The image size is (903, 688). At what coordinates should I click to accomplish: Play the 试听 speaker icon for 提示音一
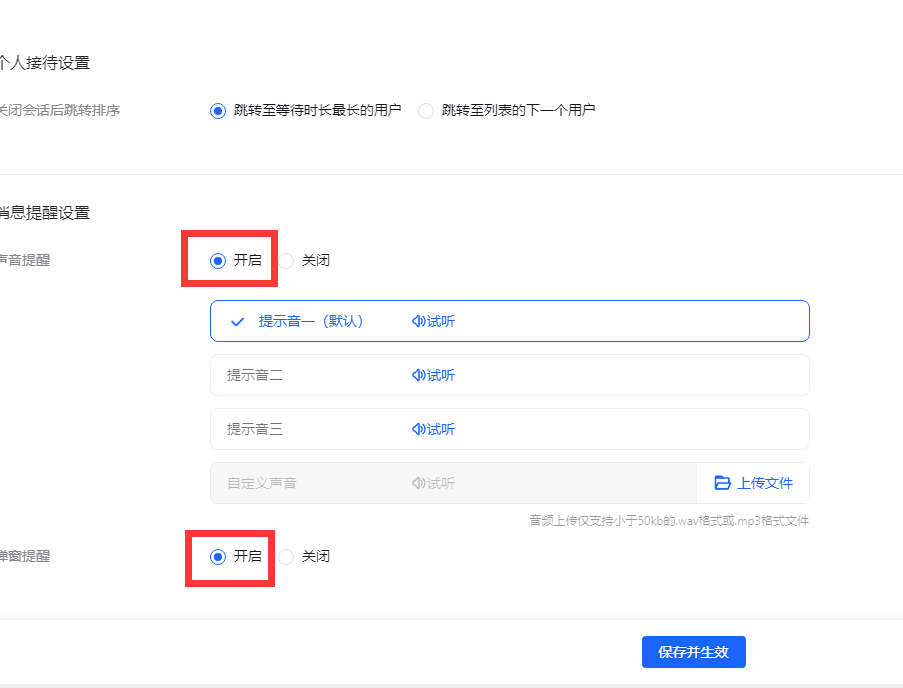click(418, 322)
